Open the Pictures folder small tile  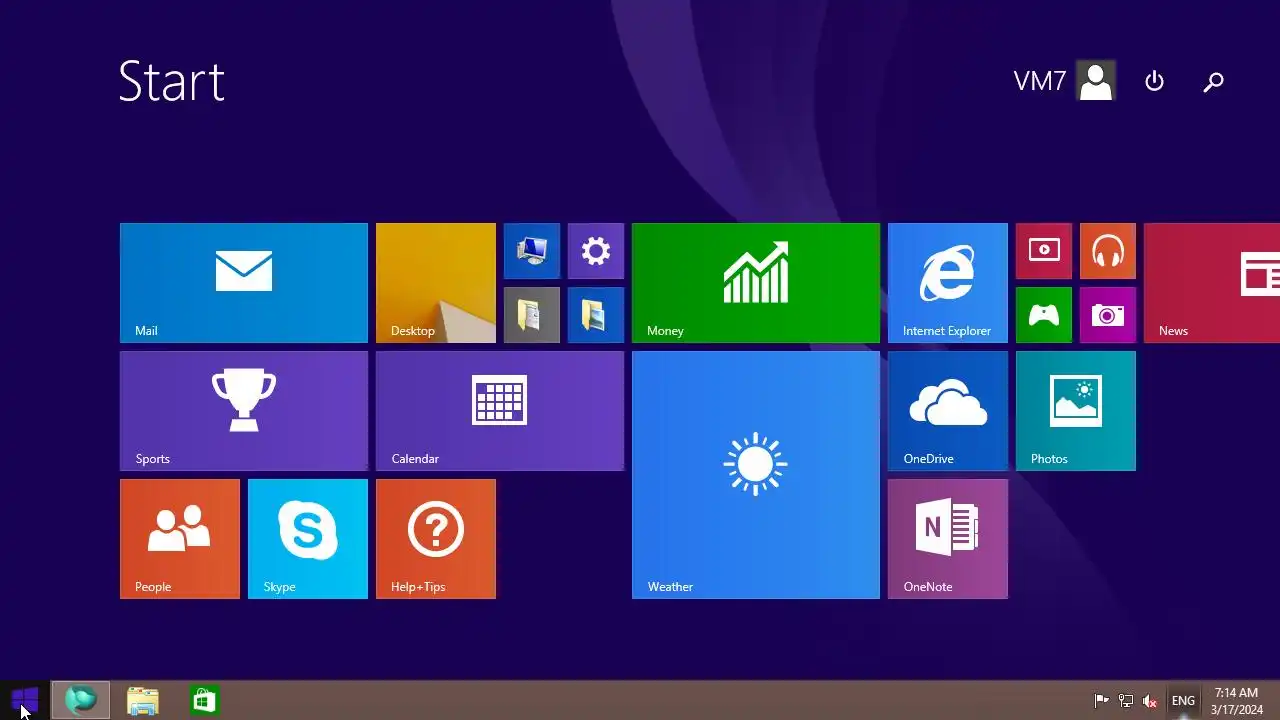[x=596, y=315]
